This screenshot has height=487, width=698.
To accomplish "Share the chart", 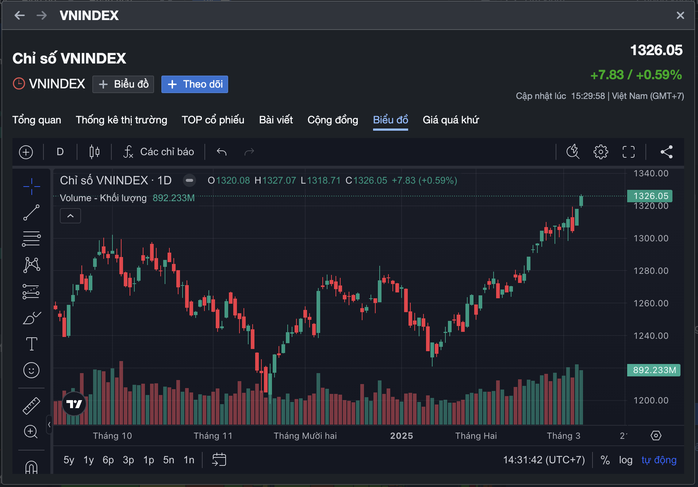I will click(x=666, y=152).
